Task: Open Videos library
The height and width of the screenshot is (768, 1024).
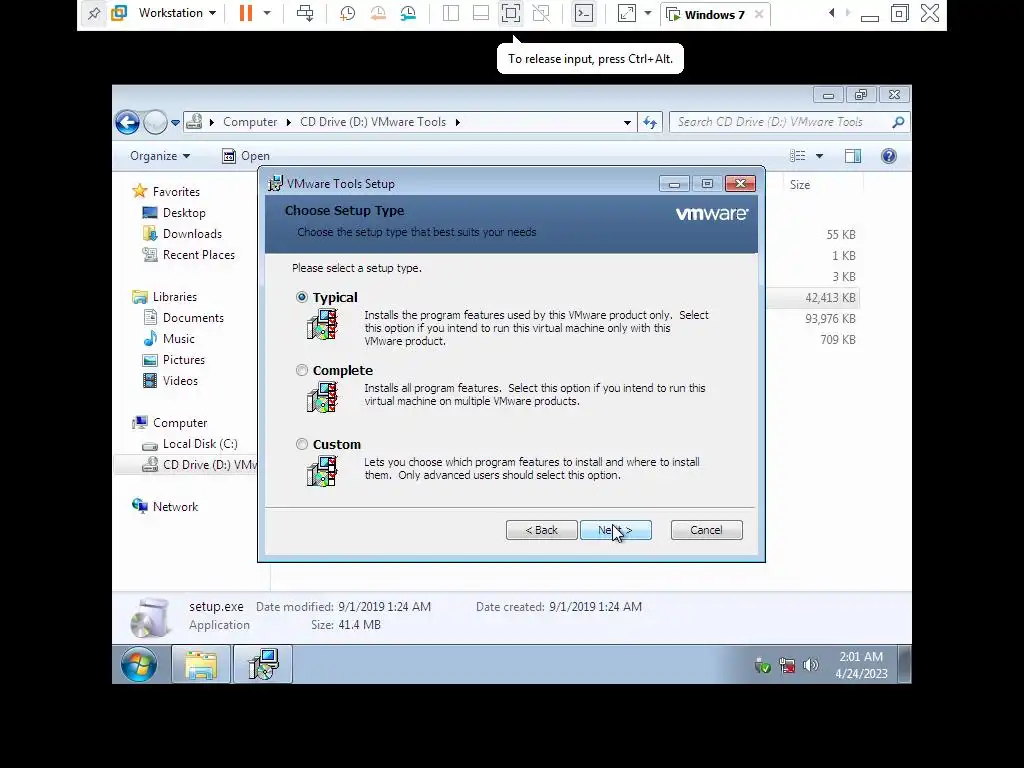Action: (180, 381)
